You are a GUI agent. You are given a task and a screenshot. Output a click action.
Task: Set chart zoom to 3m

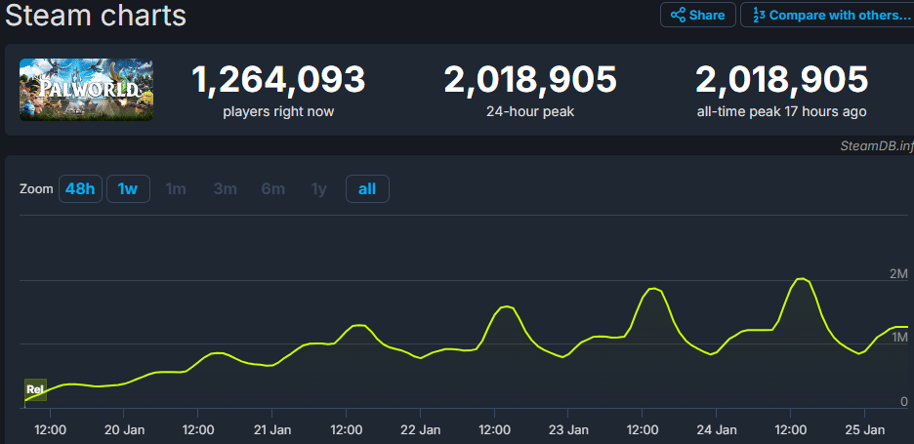225,189
